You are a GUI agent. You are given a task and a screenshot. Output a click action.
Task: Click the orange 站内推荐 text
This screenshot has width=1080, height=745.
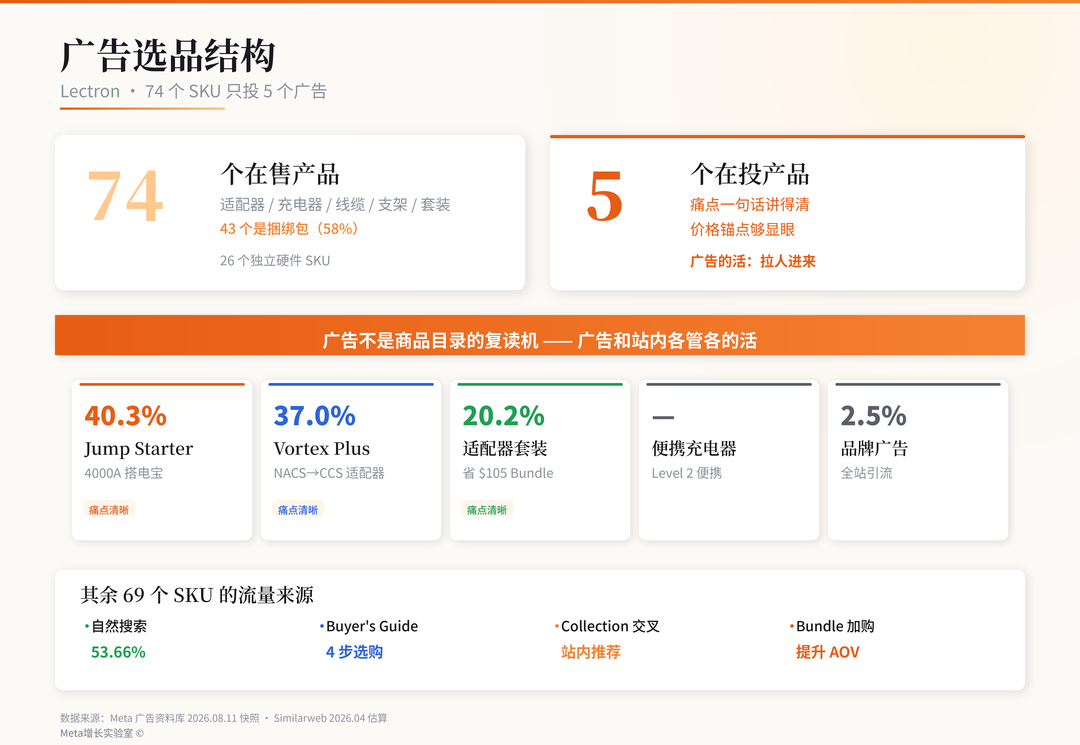pos(591,652)
